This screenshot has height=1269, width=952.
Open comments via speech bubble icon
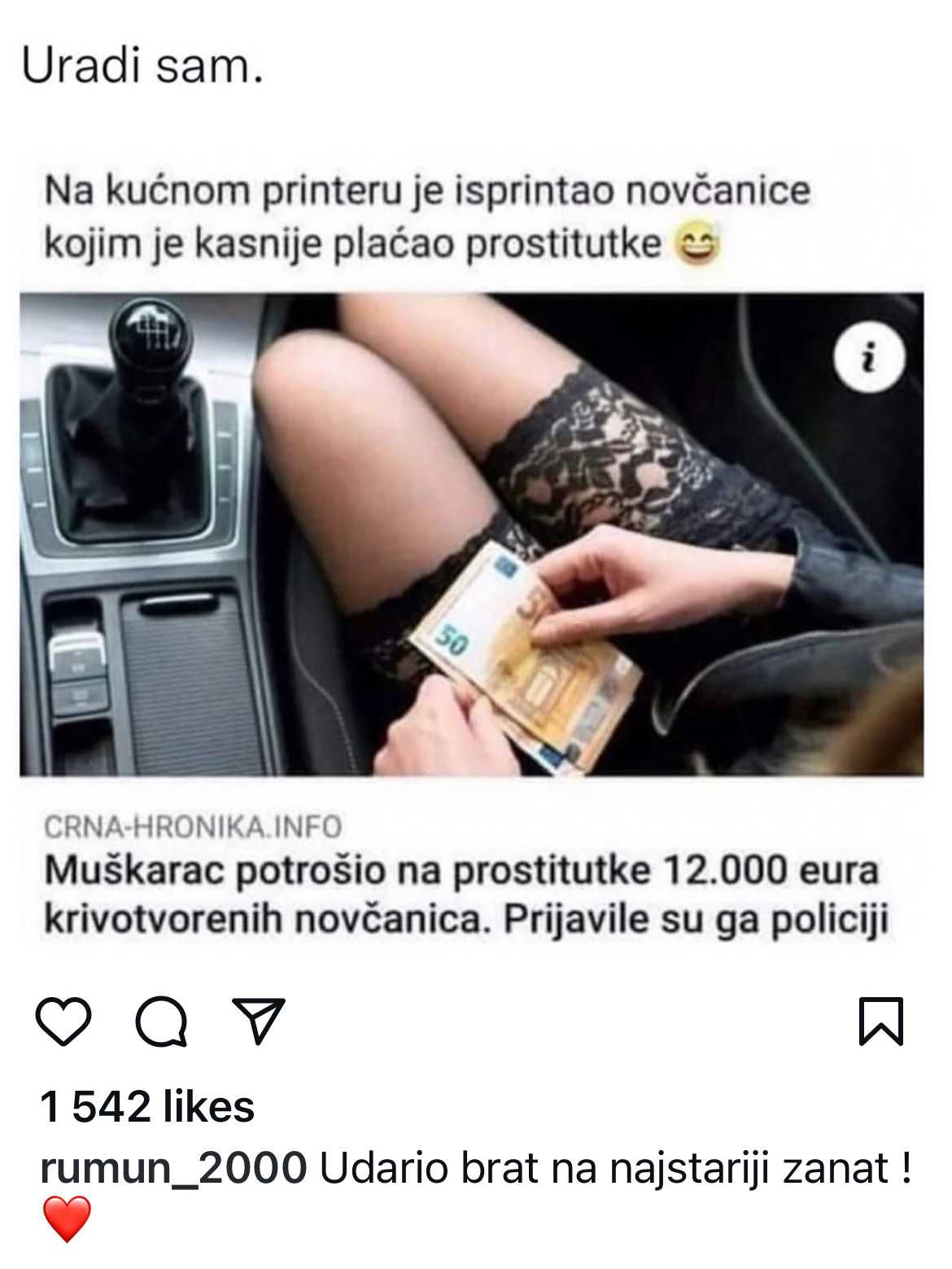(x=162, y=1022)
